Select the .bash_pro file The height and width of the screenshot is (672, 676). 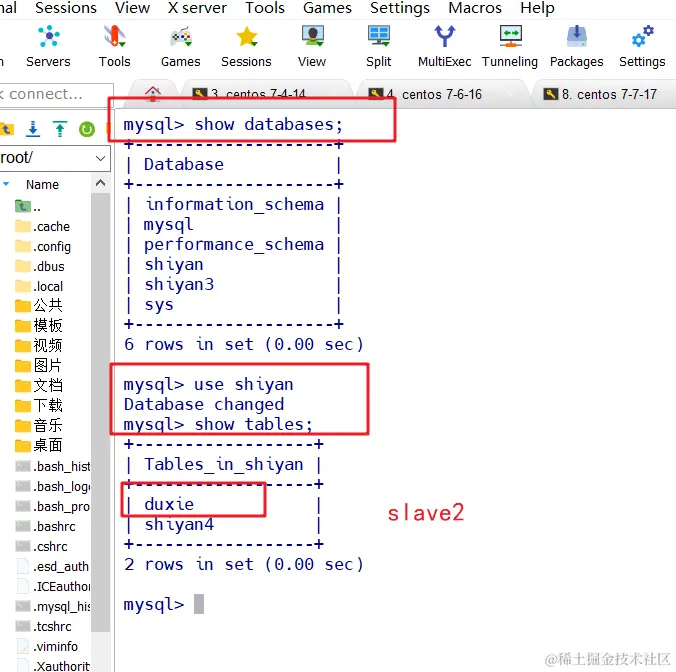tap(53, 506)
